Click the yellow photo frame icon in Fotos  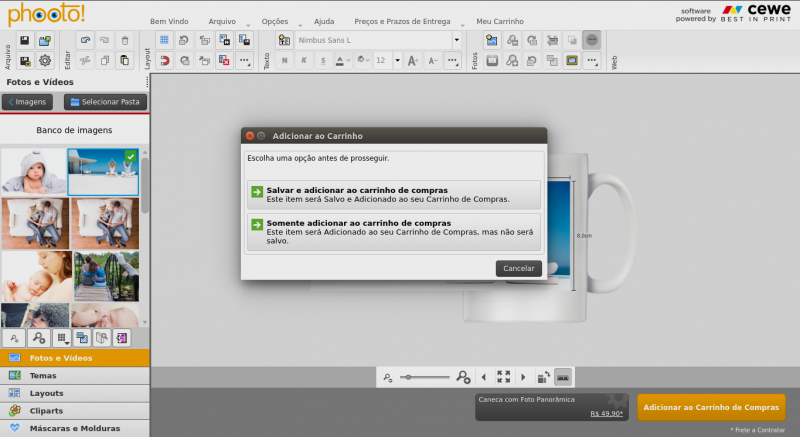(572, 61)
